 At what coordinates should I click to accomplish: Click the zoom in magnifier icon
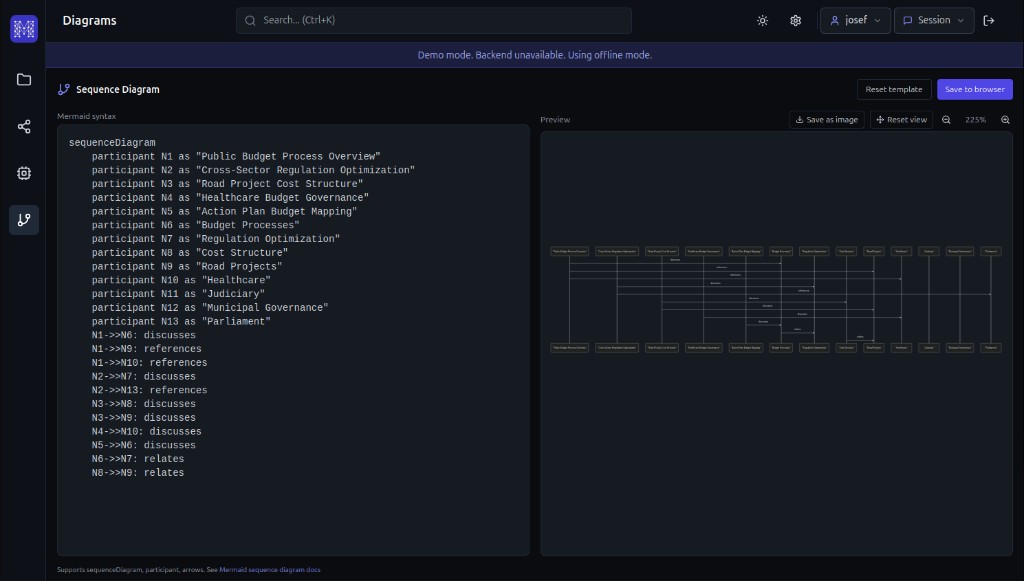(x=1005, y=119)
